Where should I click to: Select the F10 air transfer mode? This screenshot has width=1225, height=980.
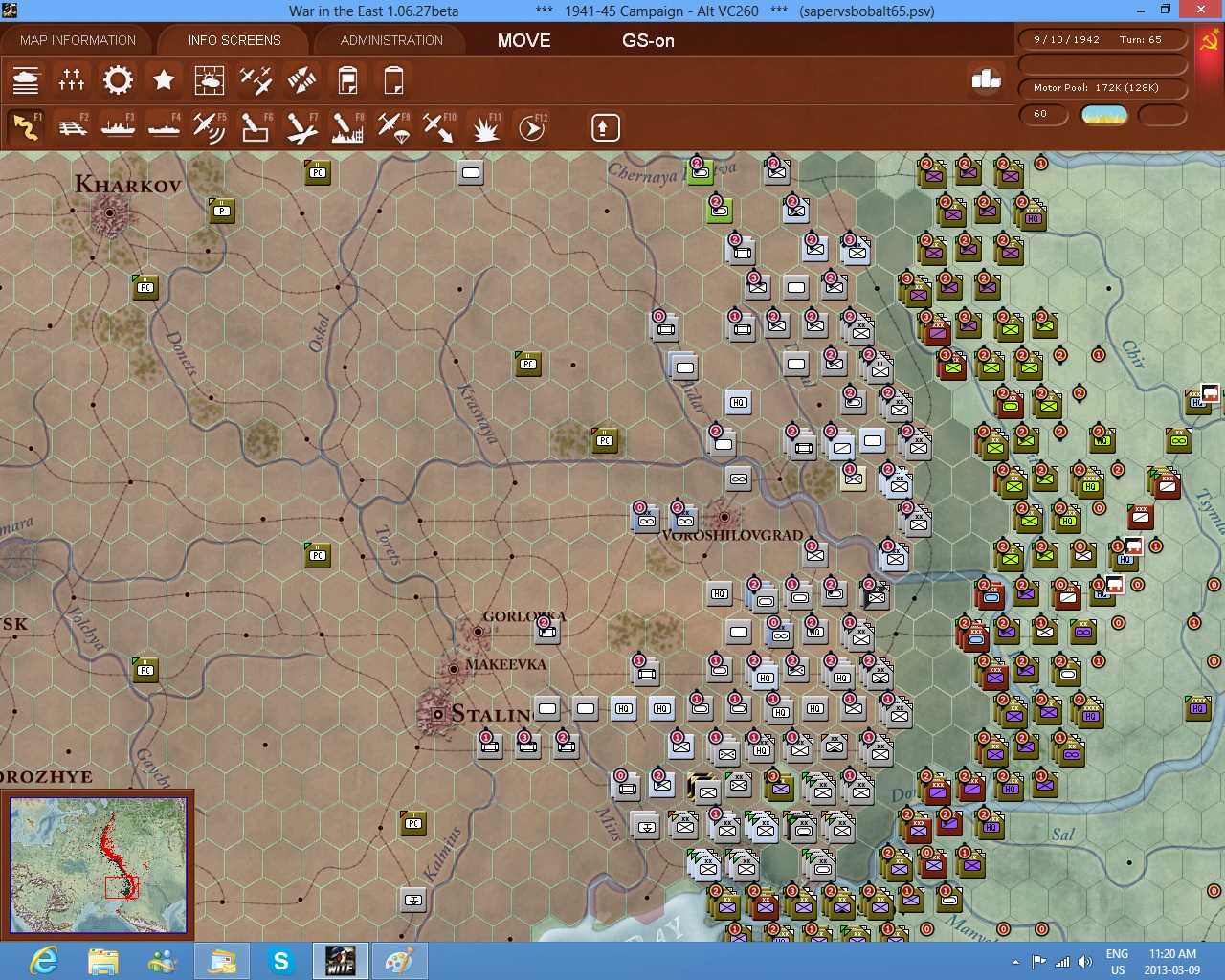(439, 127)
